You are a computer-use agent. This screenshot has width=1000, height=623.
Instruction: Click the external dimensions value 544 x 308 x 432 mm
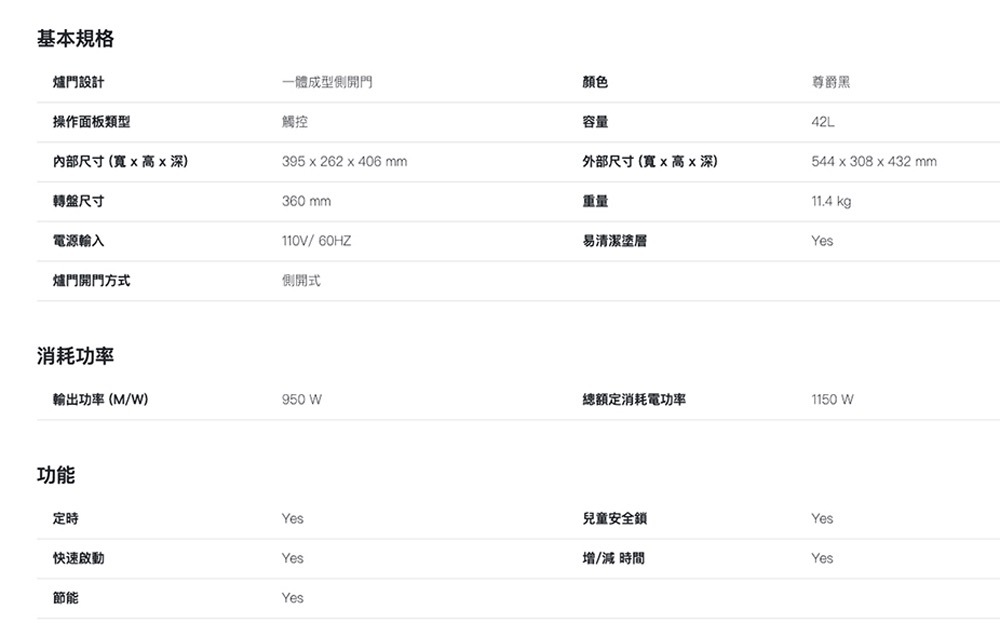coord(874,162)
